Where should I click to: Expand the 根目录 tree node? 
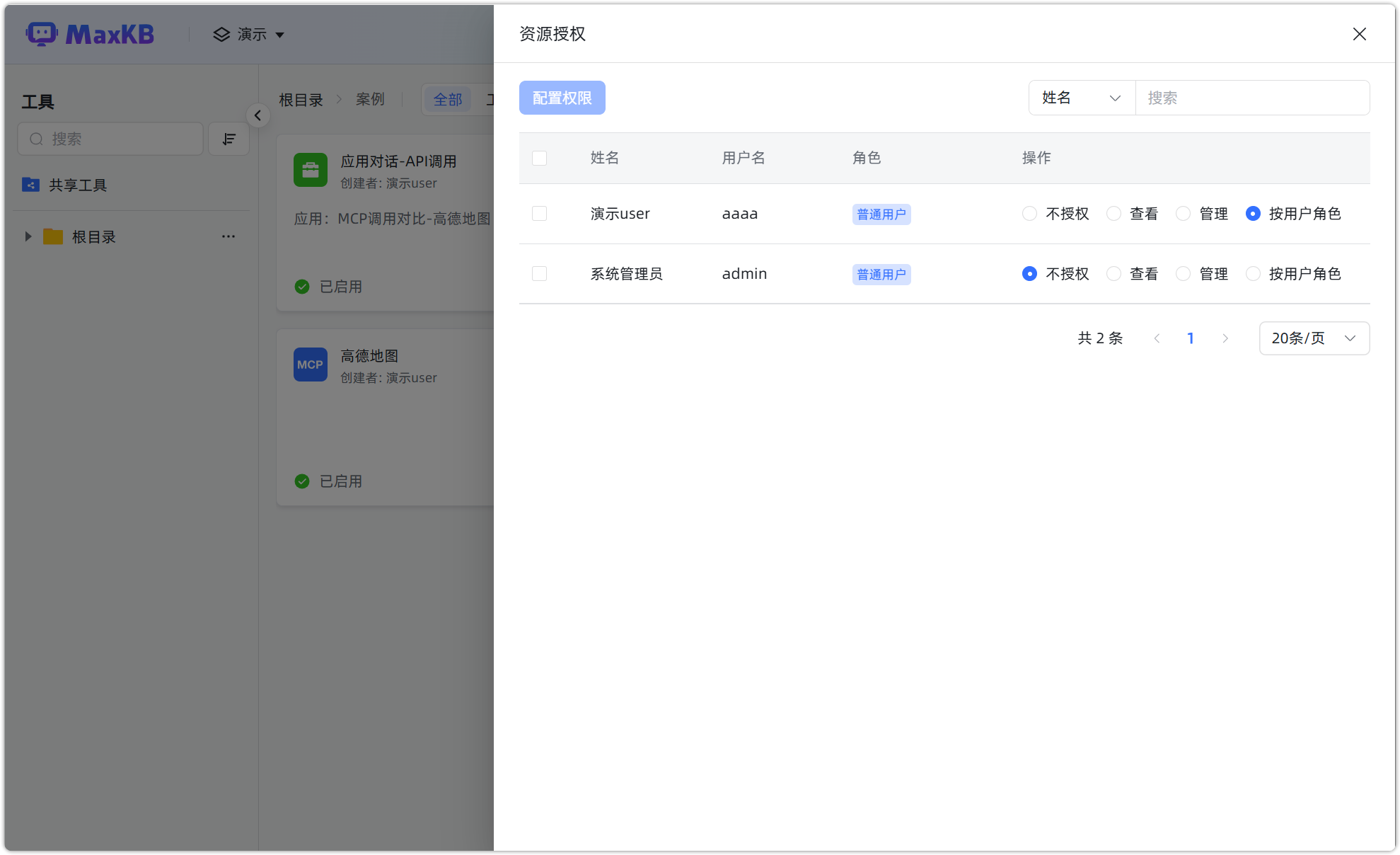(28, 236)
